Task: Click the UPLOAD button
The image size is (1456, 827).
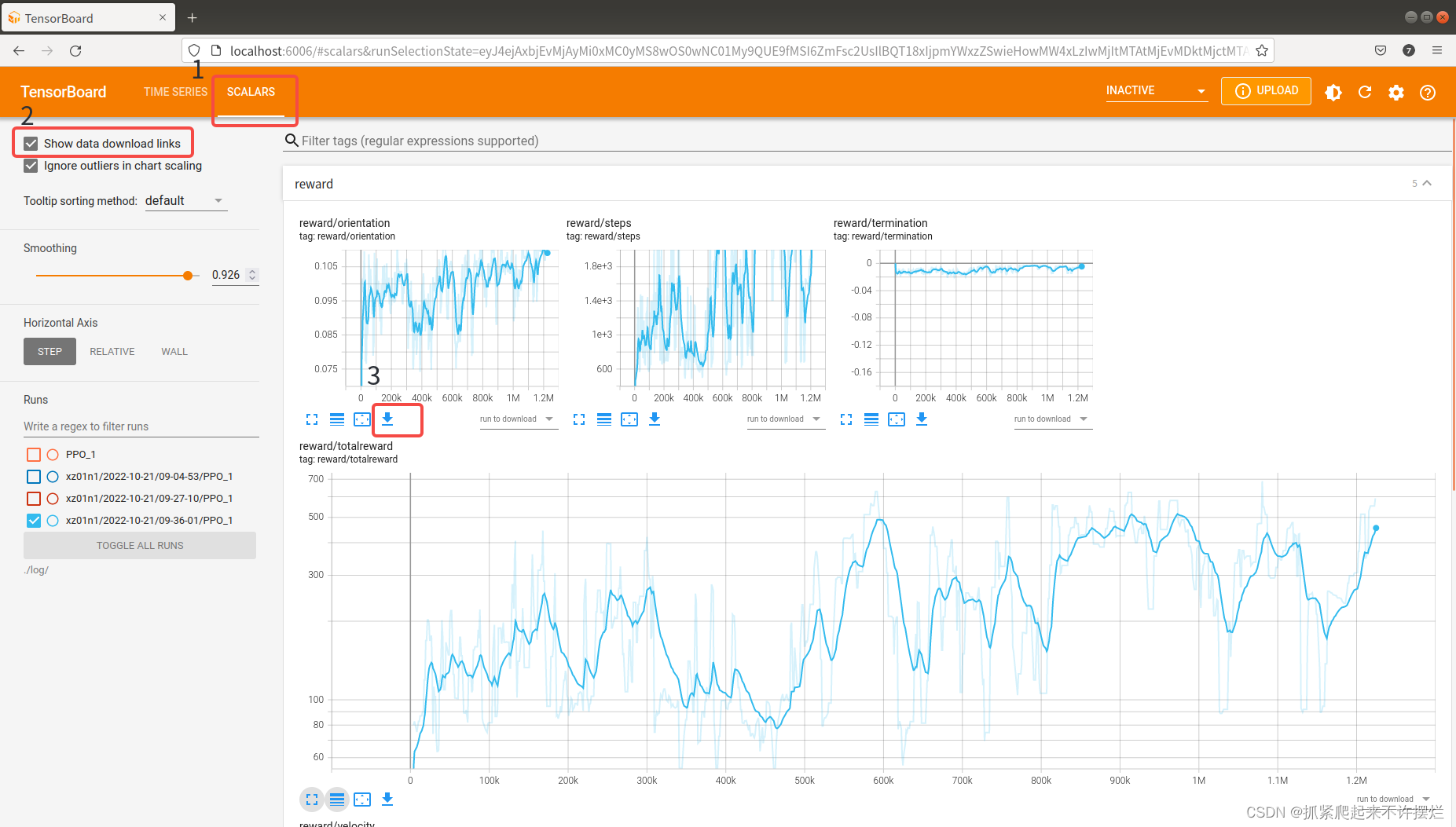Action: [x=1266, y=91]
